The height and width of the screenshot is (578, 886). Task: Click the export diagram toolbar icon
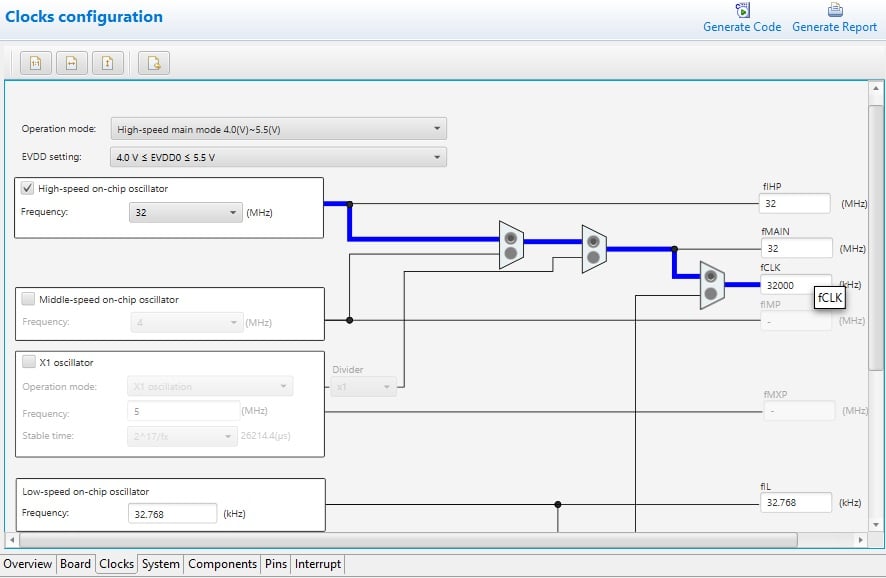click(152, 62)
